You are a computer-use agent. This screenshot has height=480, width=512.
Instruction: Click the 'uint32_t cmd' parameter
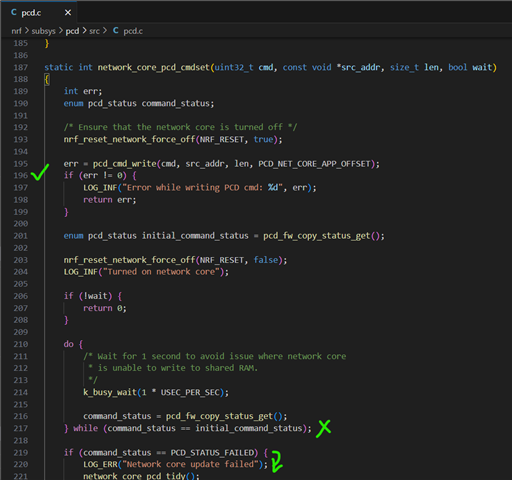pos(243,67)
